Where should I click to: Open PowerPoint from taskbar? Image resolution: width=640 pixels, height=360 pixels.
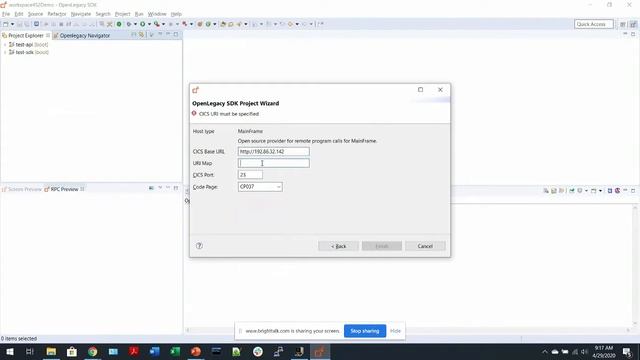[x=196, y=351]
